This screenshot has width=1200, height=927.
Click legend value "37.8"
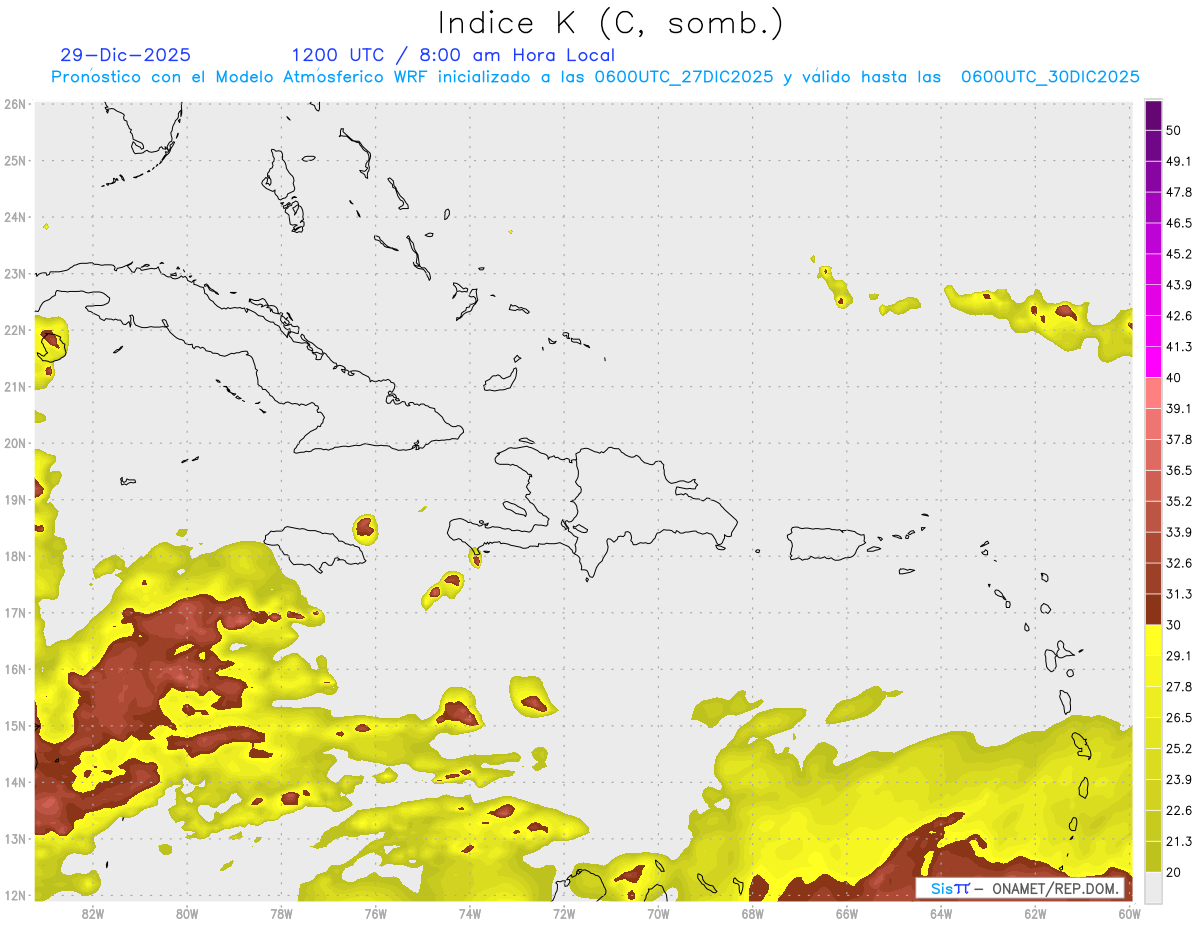click(1179, 439)
